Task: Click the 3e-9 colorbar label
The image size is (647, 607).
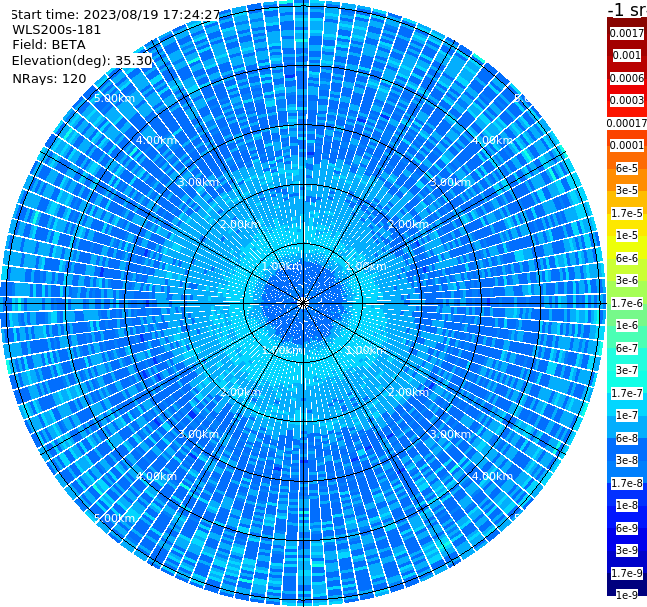Action: tap(627, 550)
